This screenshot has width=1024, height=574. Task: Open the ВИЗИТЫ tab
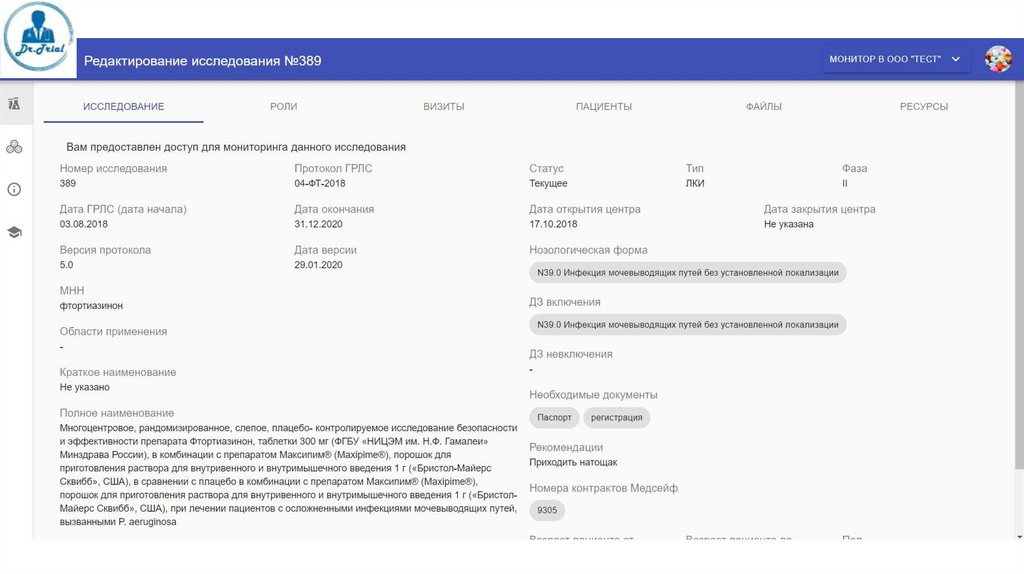click(x=443, y=106)
